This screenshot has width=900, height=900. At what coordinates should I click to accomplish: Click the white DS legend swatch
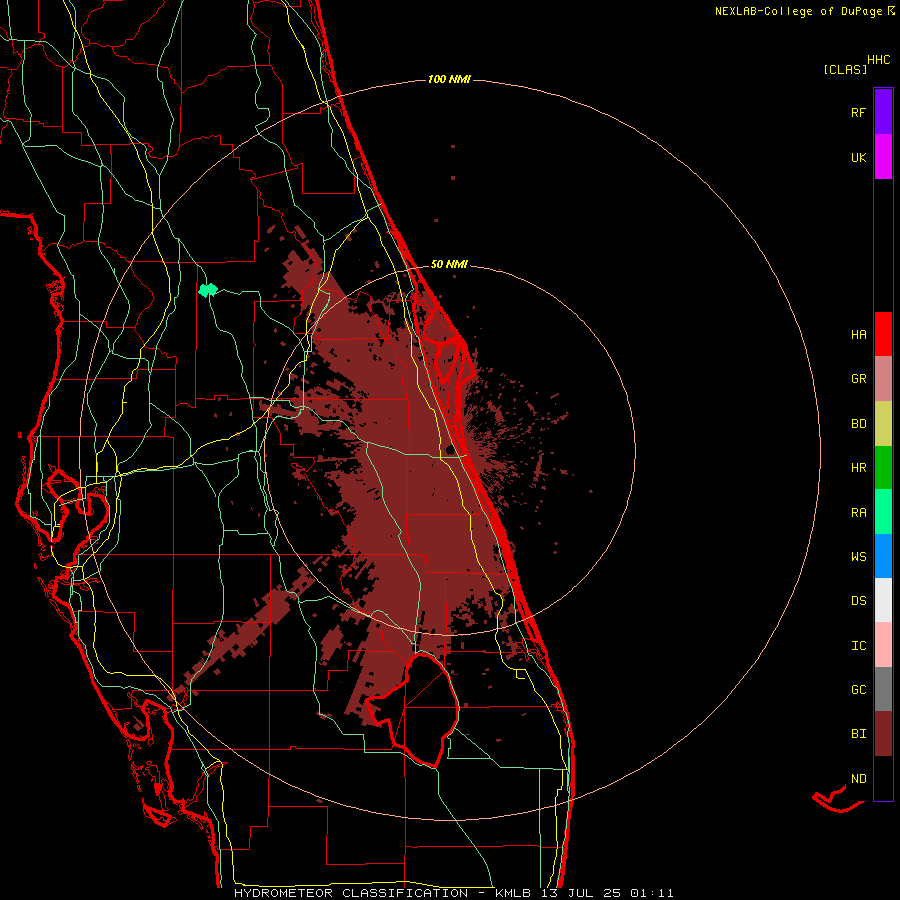point(883,600)
